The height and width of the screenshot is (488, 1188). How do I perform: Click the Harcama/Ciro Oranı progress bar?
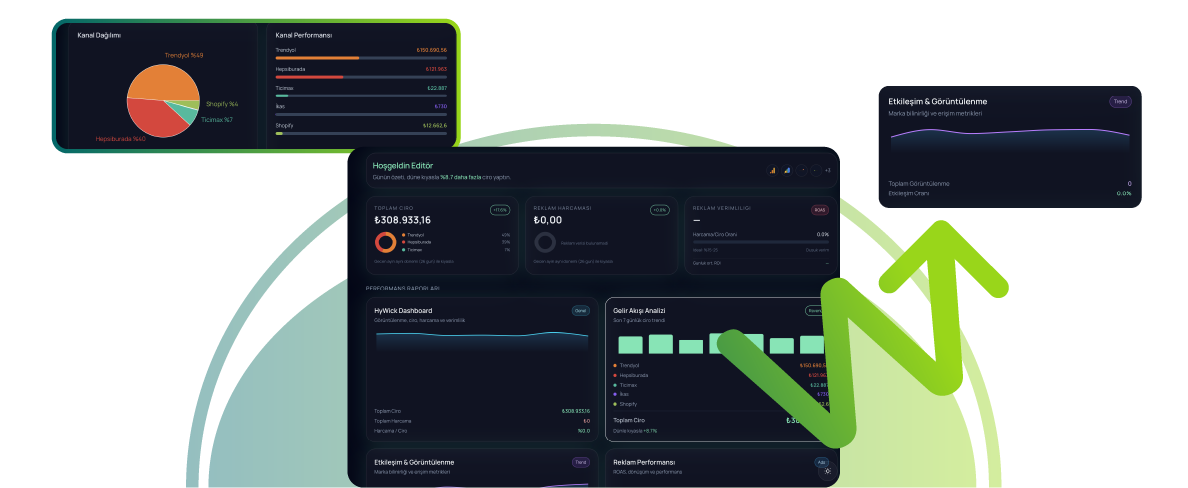(761, 242)
